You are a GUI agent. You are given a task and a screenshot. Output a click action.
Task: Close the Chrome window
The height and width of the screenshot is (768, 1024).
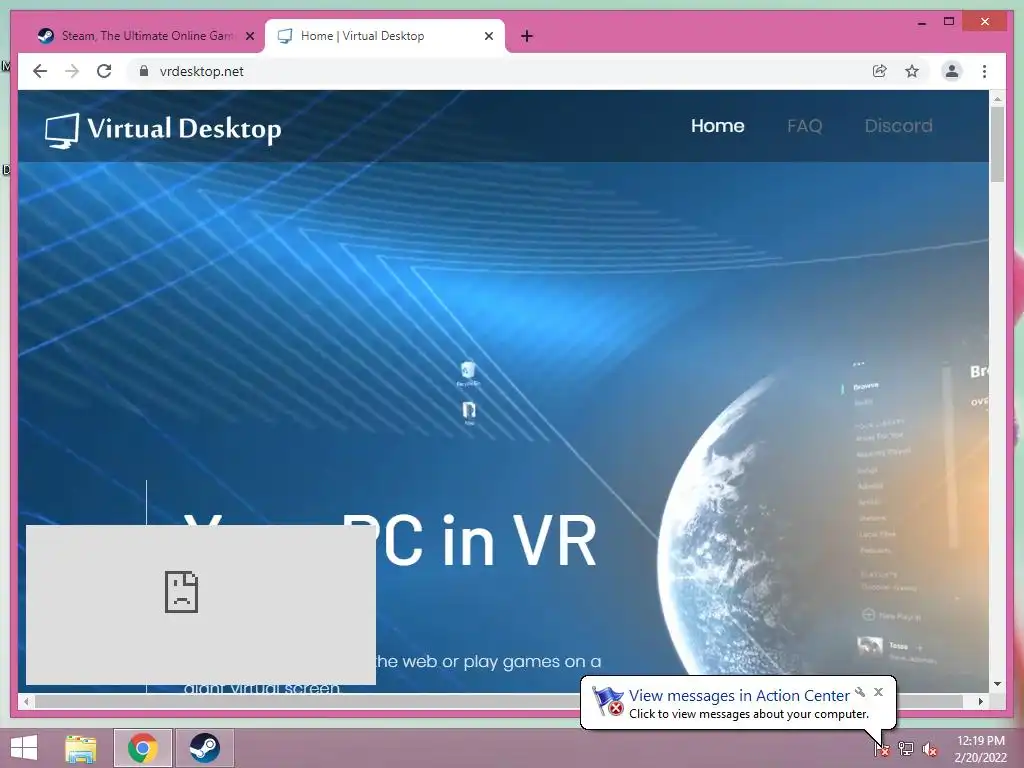[x=985, y=22]
